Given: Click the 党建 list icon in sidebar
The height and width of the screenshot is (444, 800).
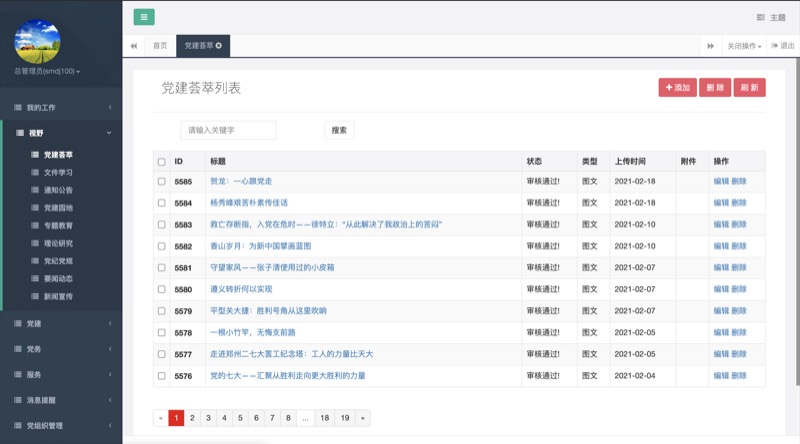Looking at the screenshot, I should [x=18, y=324].
